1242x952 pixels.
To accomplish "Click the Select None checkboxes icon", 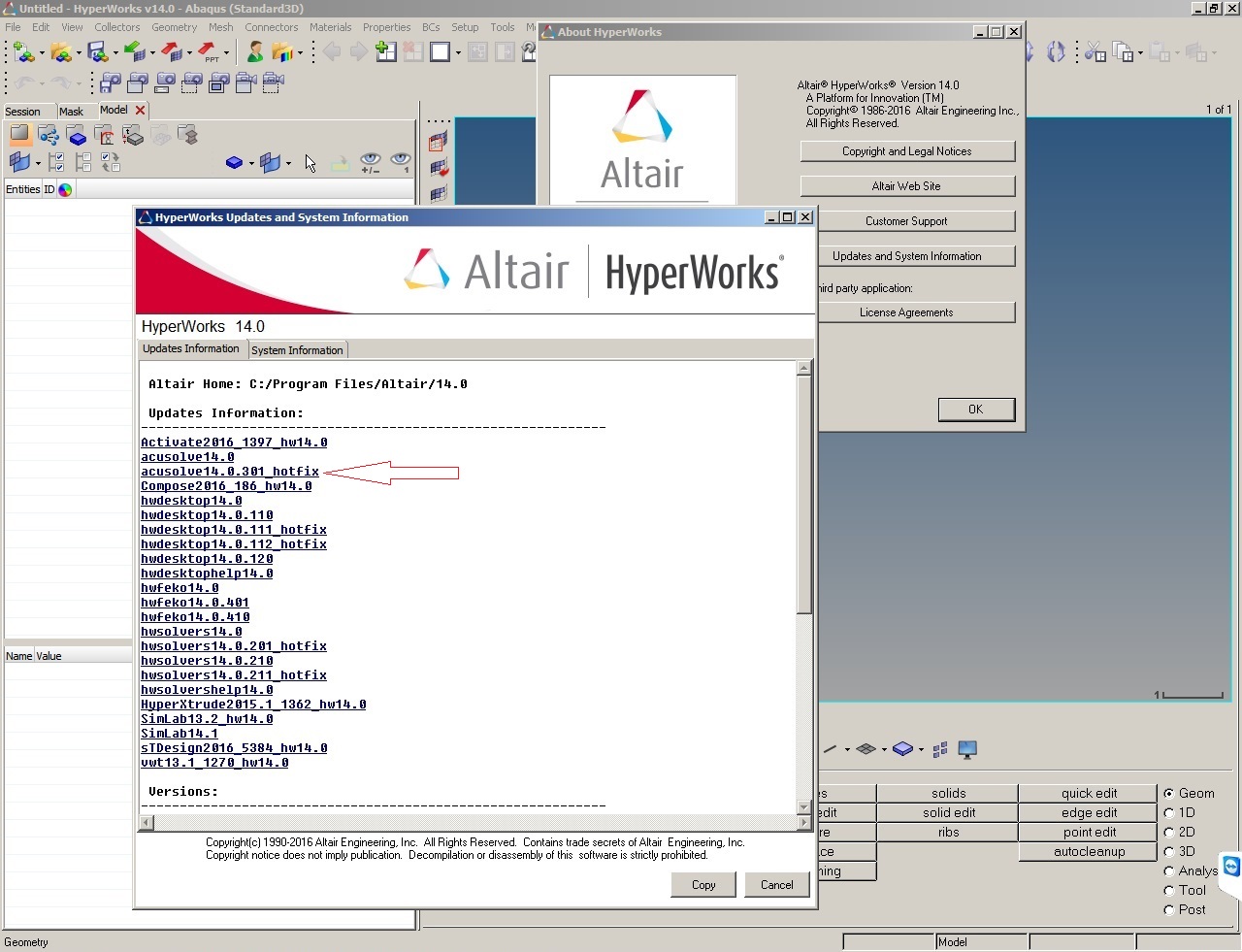I will click(83, 162).
